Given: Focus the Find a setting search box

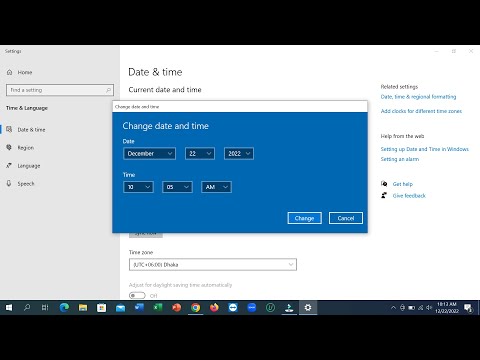Looking at the screenshot, I should point(60,90).
